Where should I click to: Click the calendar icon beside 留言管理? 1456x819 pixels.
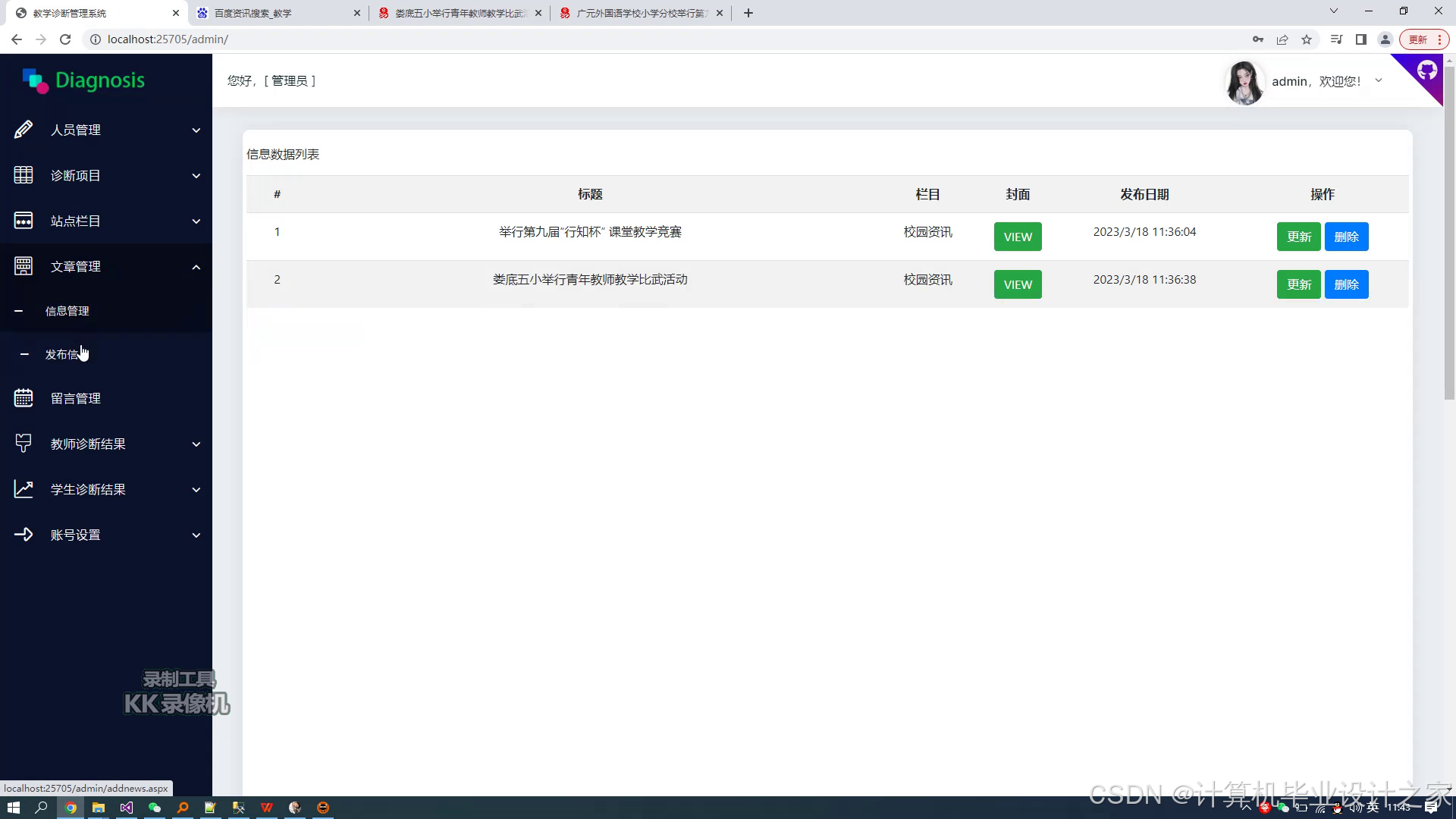pyautogui.click(x=24, y=398)
